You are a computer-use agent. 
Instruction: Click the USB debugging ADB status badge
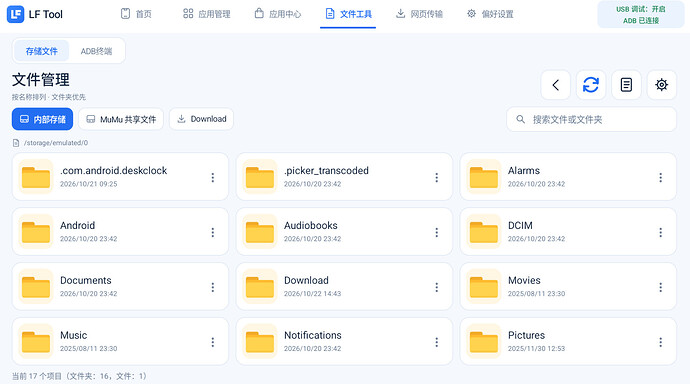[641, 15]
